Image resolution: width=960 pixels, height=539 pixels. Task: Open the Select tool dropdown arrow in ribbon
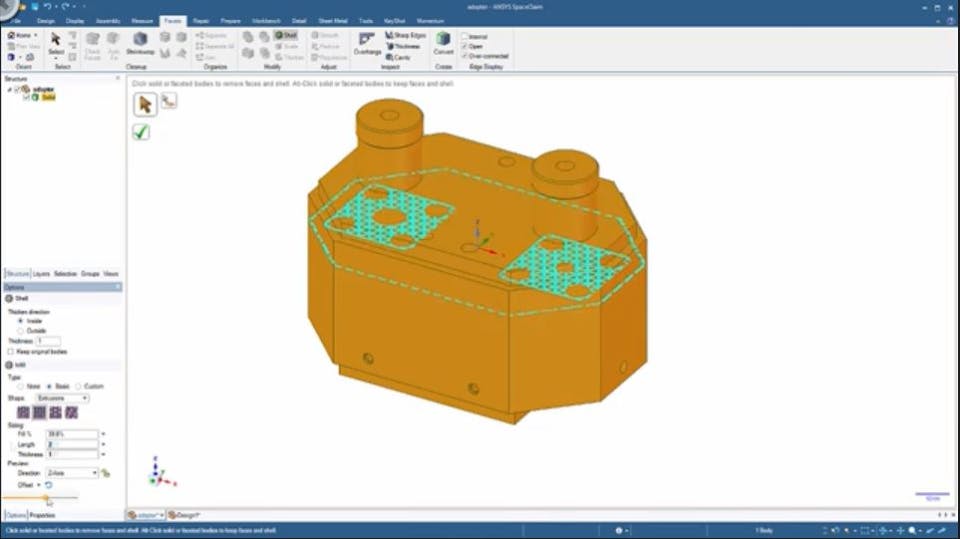point(56,58)
